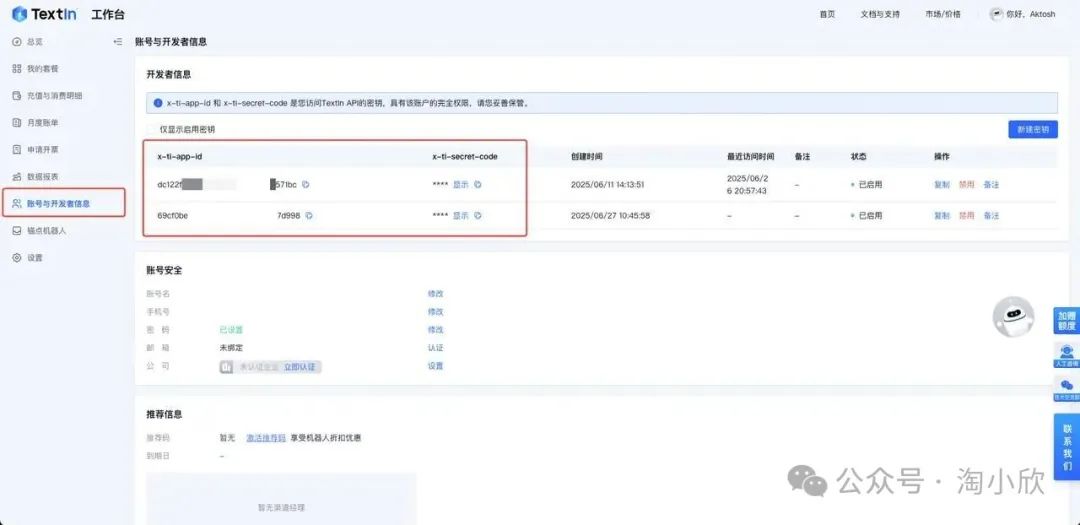Click the 数据报表 sidebar icon
This screenshot has height=525, width=1080.
[17, 176]
